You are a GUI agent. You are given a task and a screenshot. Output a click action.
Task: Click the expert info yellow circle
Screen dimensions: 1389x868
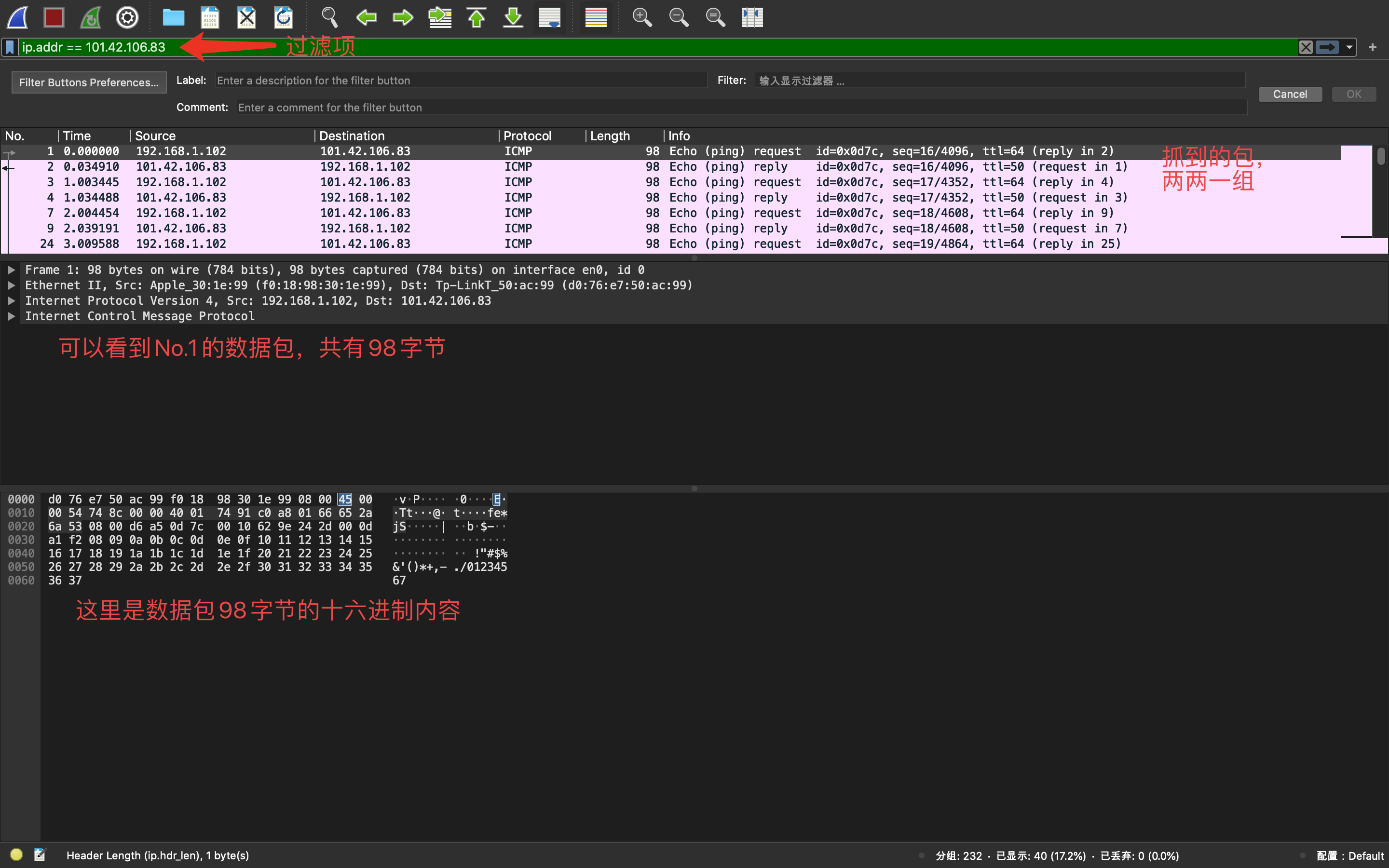(x=16, y=855)
